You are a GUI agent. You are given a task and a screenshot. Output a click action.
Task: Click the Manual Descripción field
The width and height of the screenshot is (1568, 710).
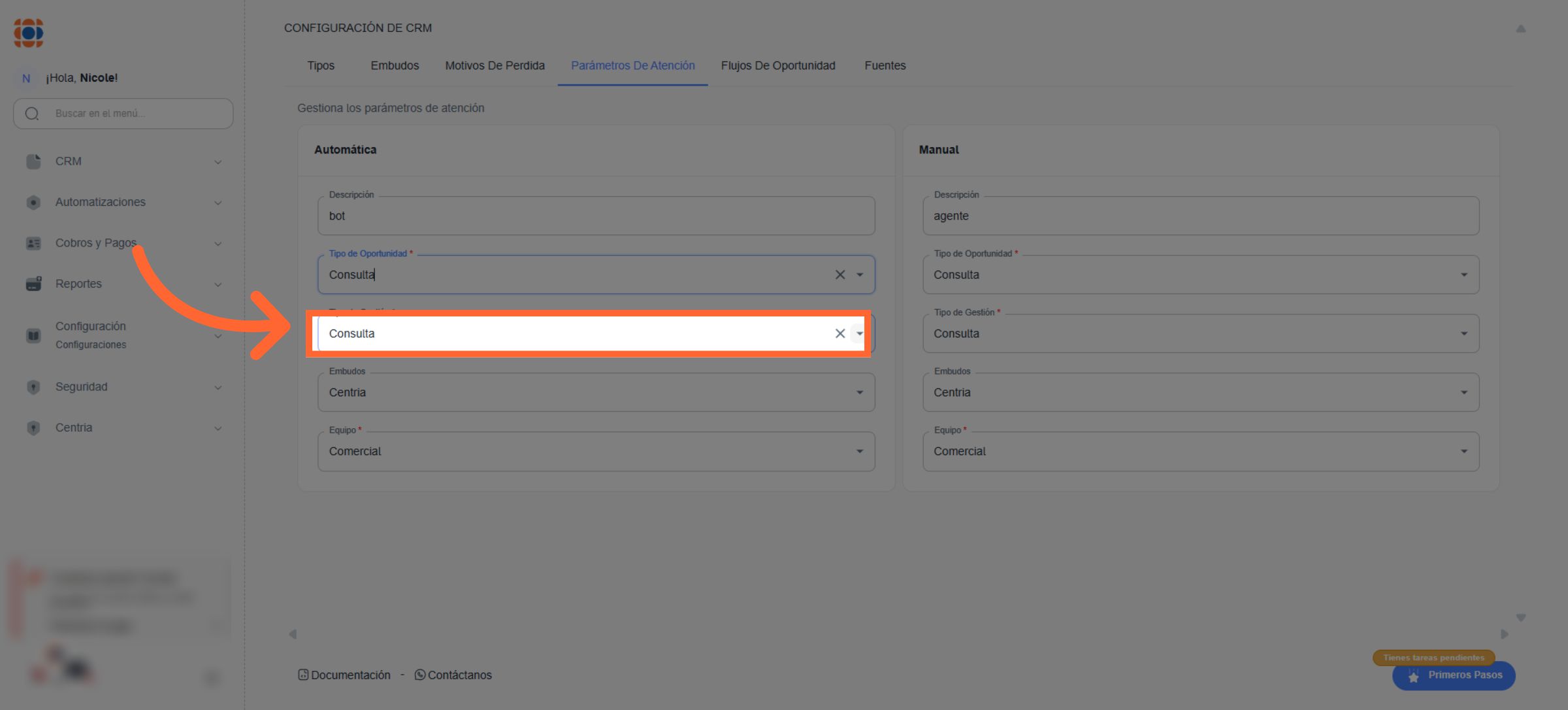(1200, 216)
